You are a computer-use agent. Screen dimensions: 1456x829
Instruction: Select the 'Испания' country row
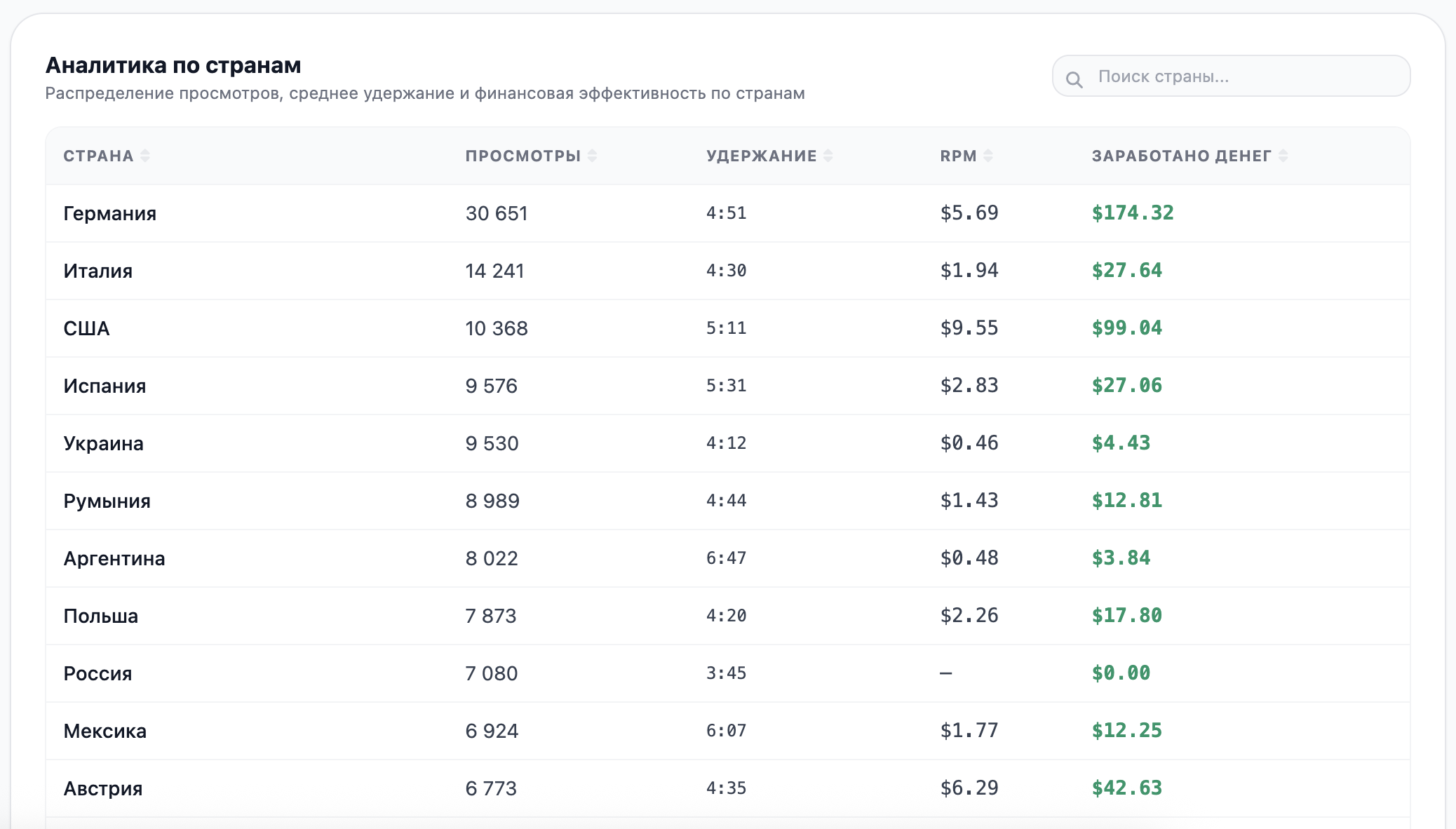tap(728, 386)
